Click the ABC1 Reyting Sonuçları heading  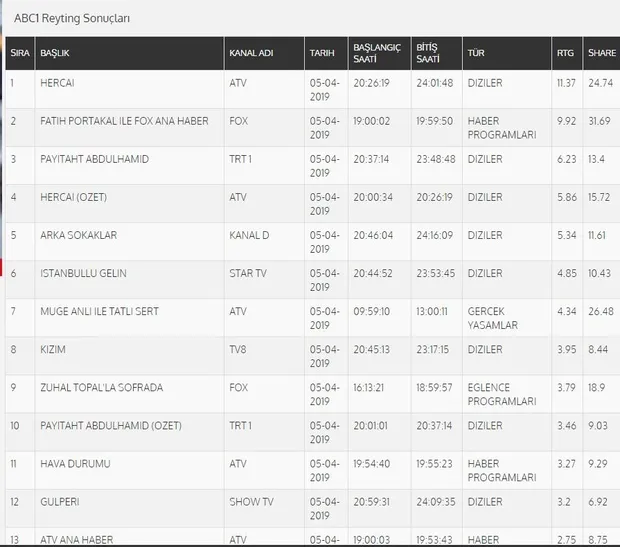click(71, 18)
